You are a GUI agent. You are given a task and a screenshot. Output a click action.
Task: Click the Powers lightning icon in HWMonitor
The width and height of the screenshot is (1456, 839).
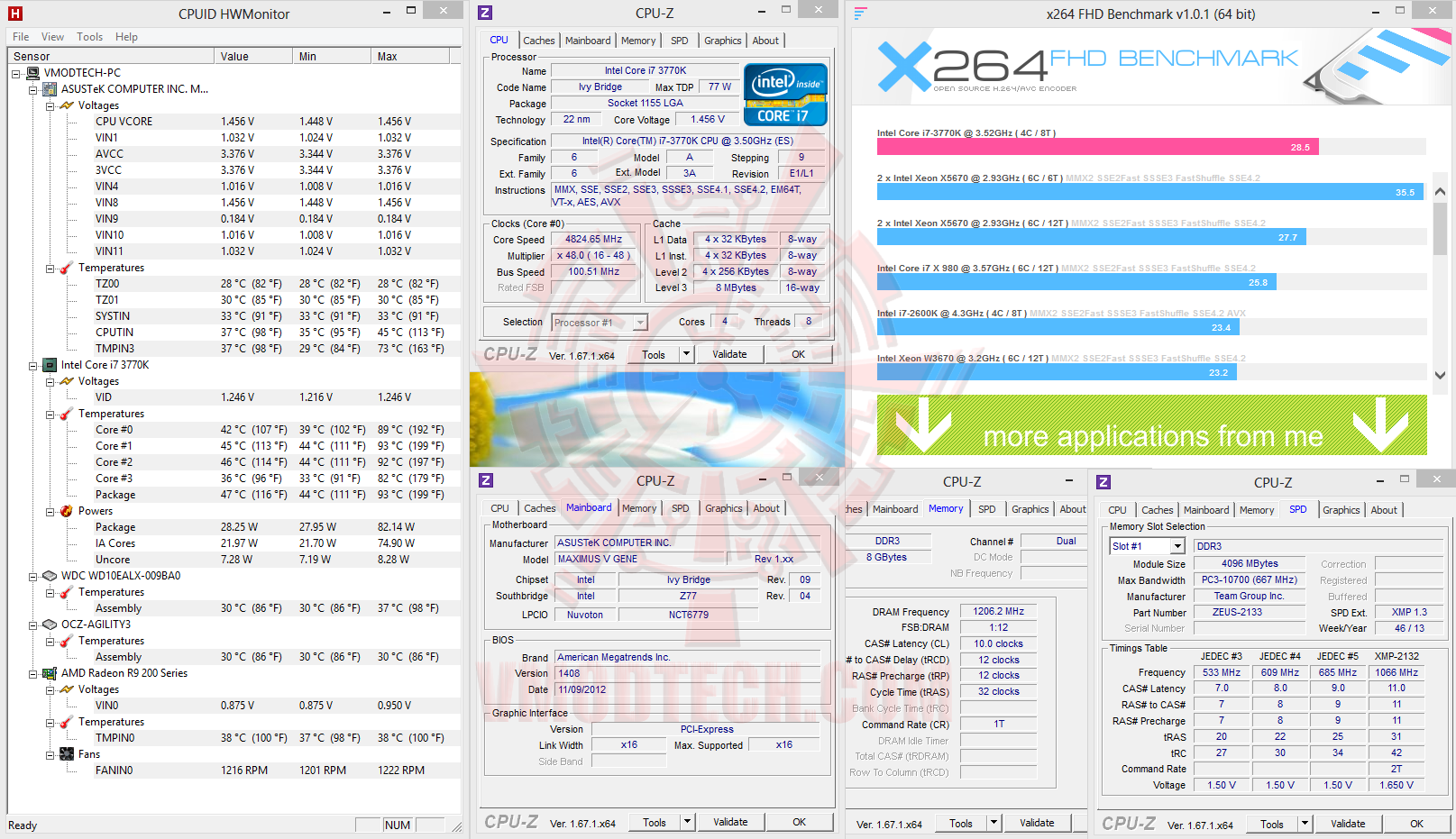tap(67, 511)
